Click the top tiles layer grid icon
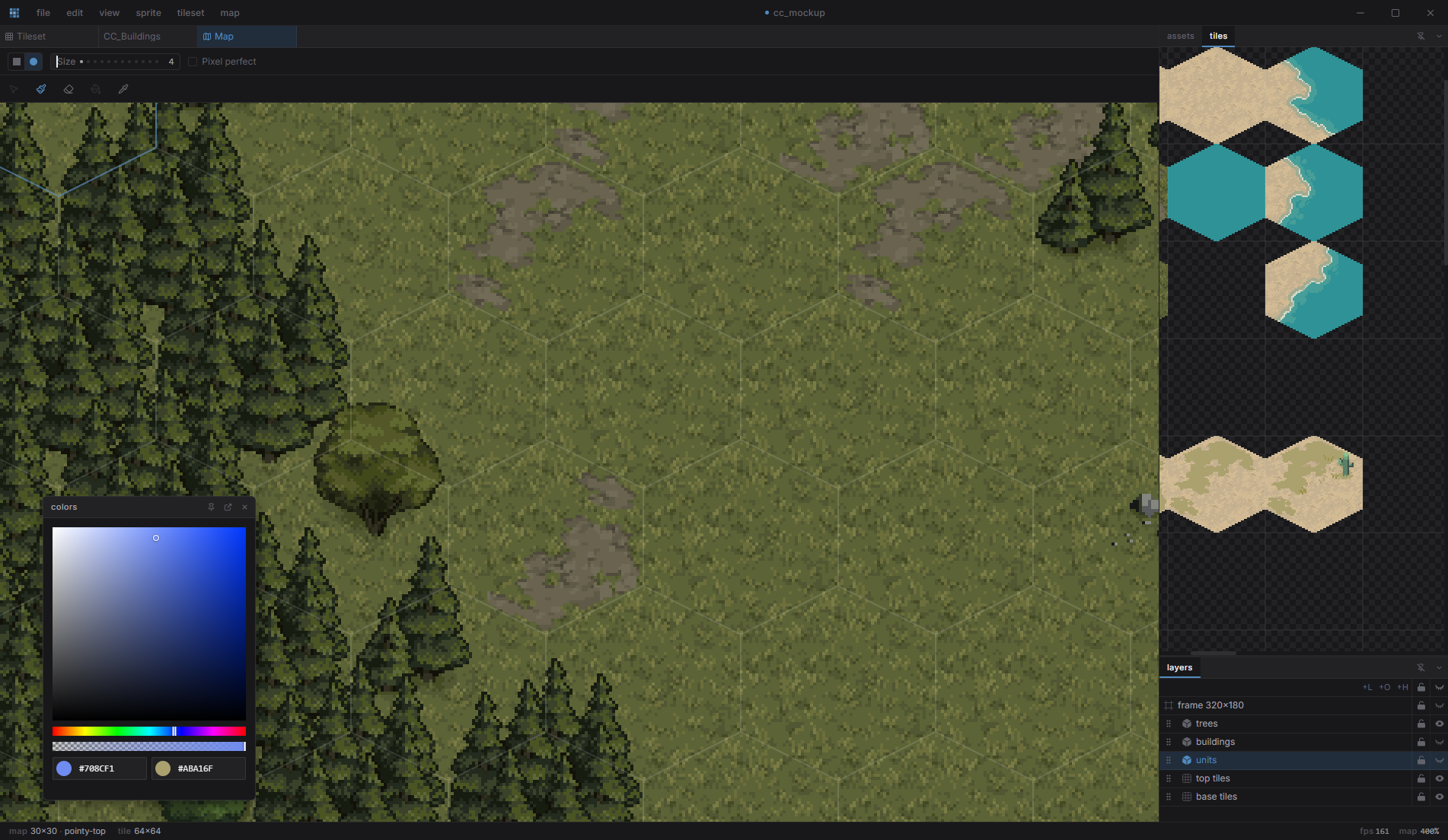 tap(1186, 778)
